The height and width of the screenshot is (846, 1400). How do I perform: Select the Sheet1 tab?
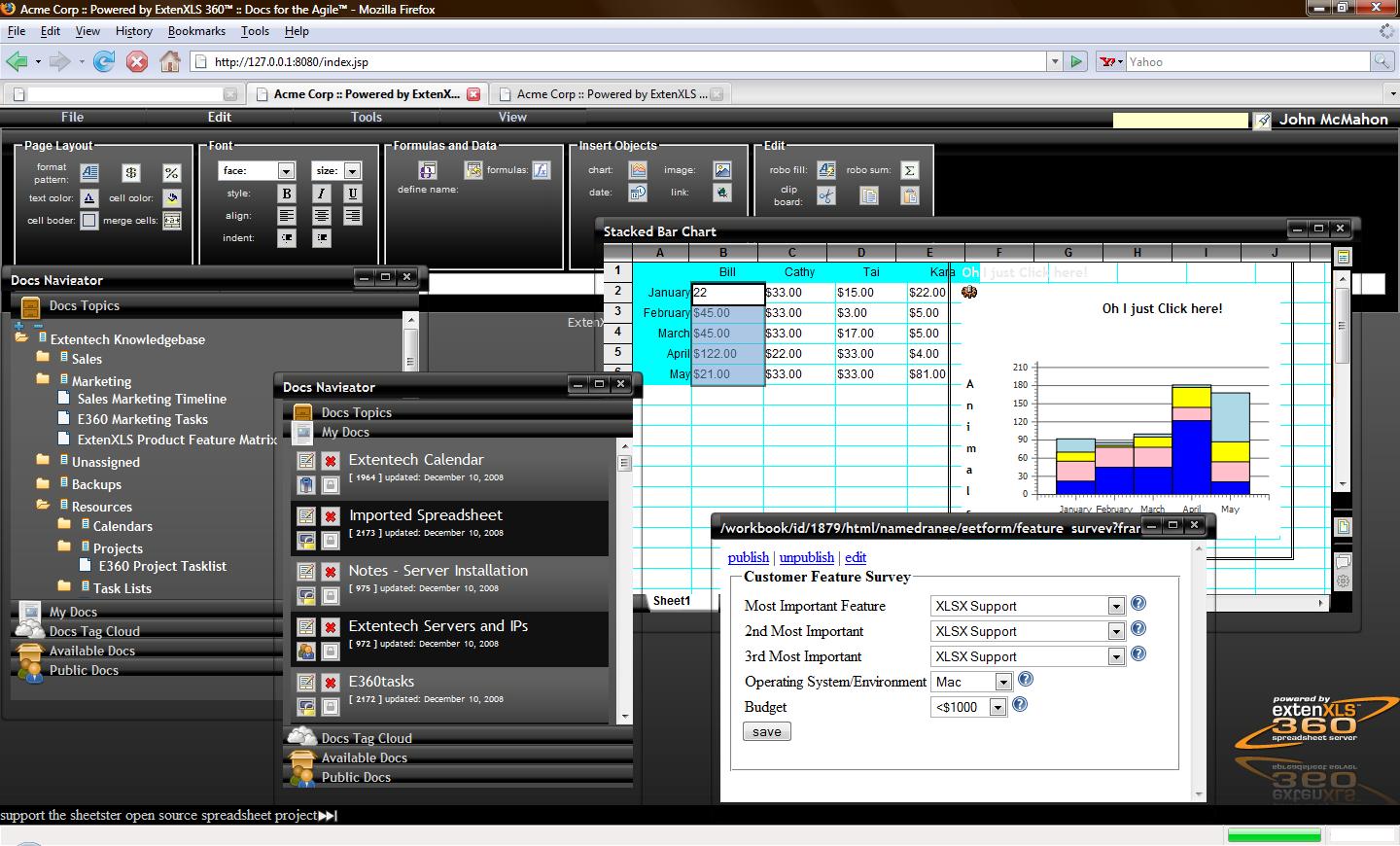point(671,601)
